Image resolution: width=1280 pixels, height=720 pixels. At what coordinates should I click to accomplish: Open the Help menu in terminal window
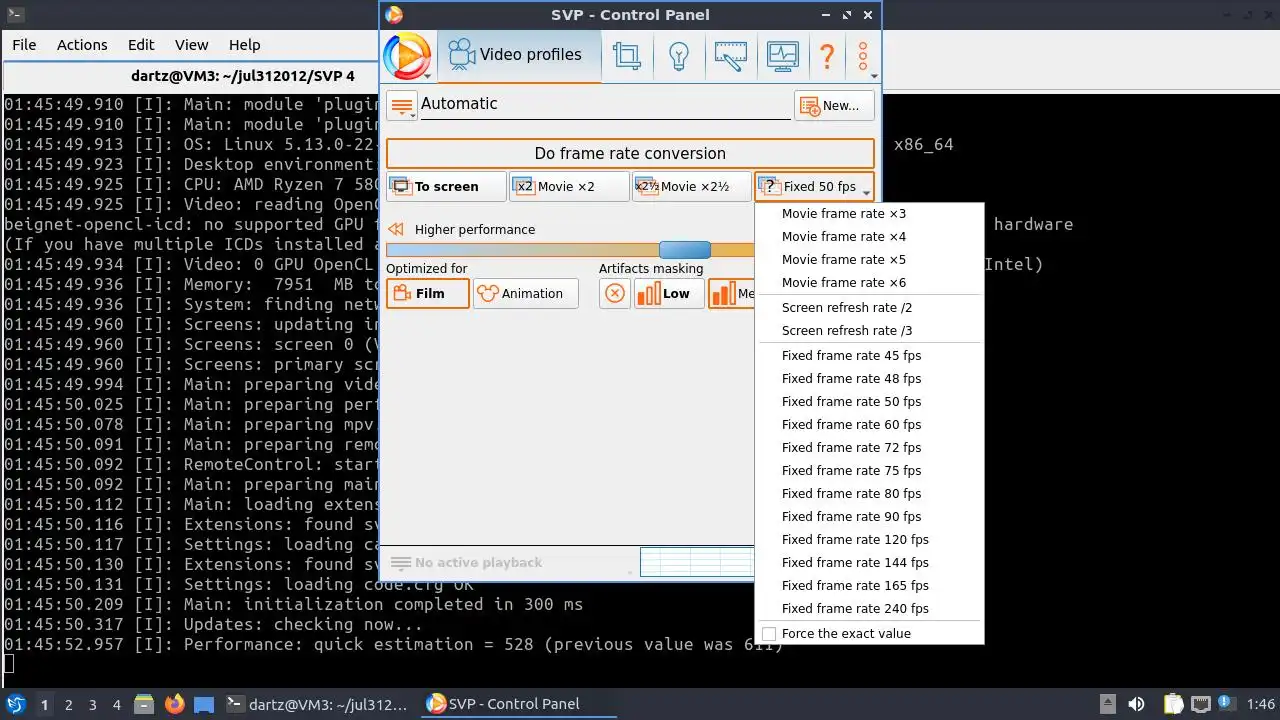244,45
